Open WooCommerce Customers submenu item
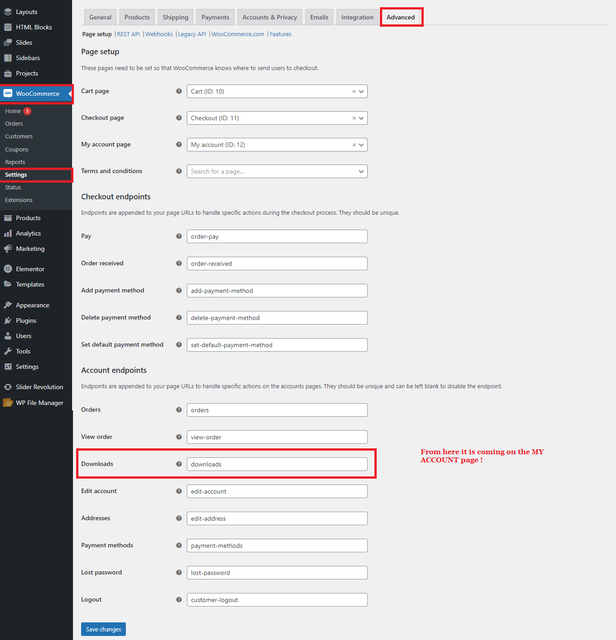The height and width of the screenshot is (640, 616). (19, 136)
